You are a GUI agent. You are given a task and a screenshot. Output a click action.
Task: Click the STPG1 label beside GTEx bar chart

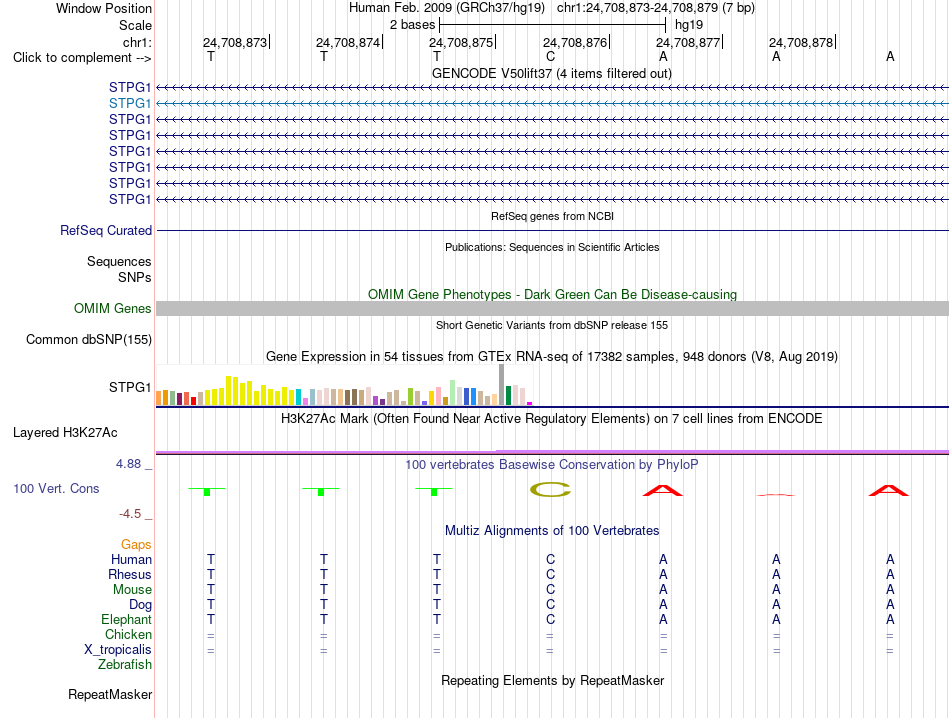tap(130, 387)
